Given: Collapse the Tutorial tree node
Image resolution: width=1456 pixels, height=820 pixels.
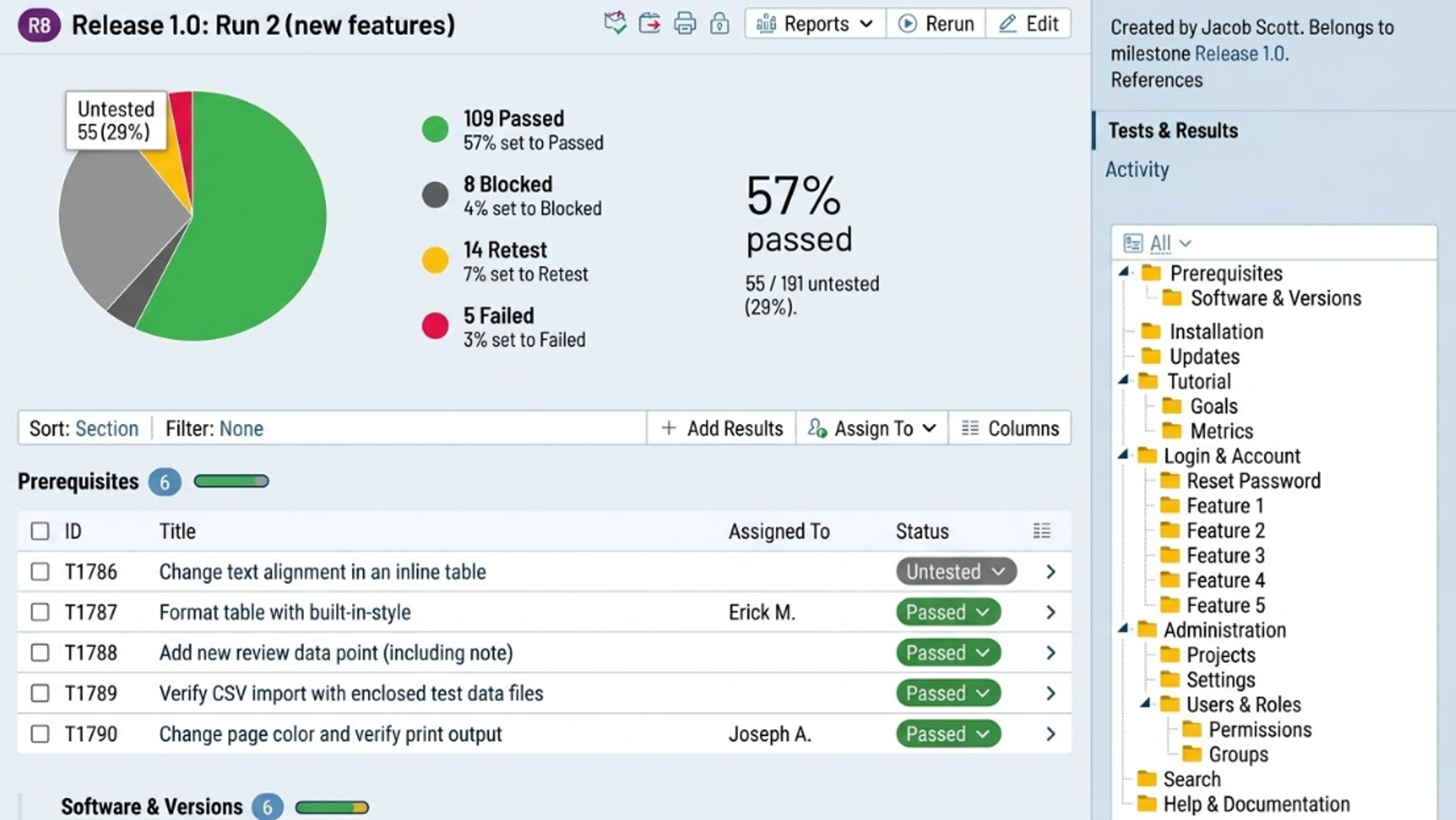Looking at the screenshot, I should click(x=1125, y=380).
